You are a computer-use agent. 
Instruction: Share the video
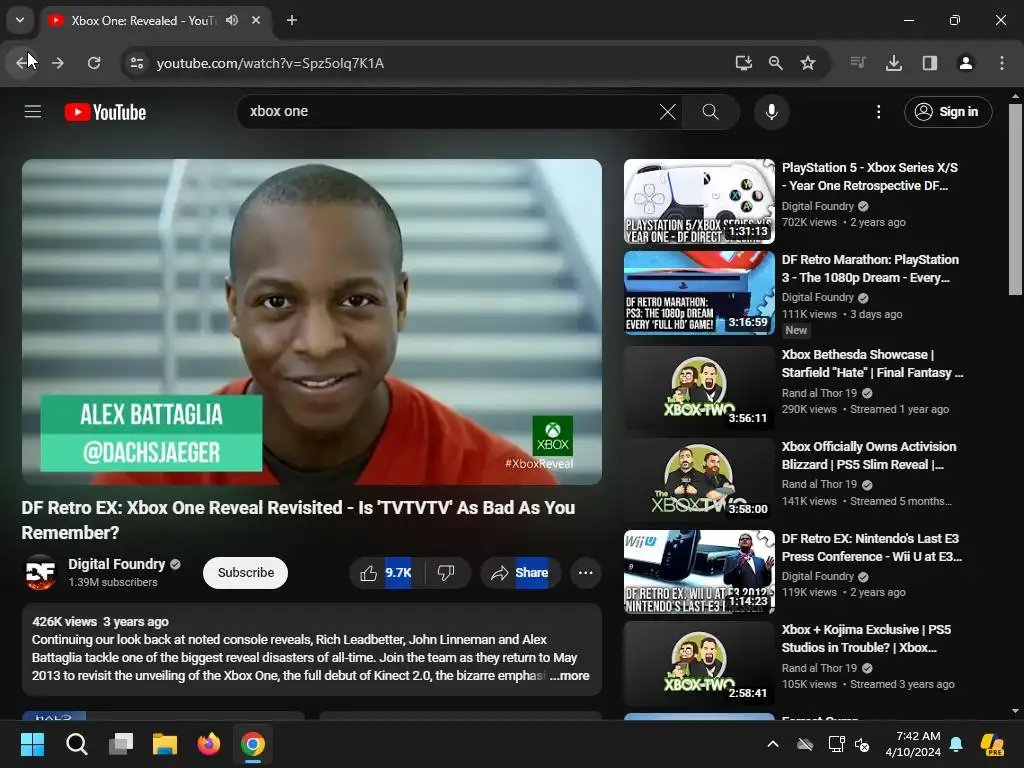(x=520, y=573)
